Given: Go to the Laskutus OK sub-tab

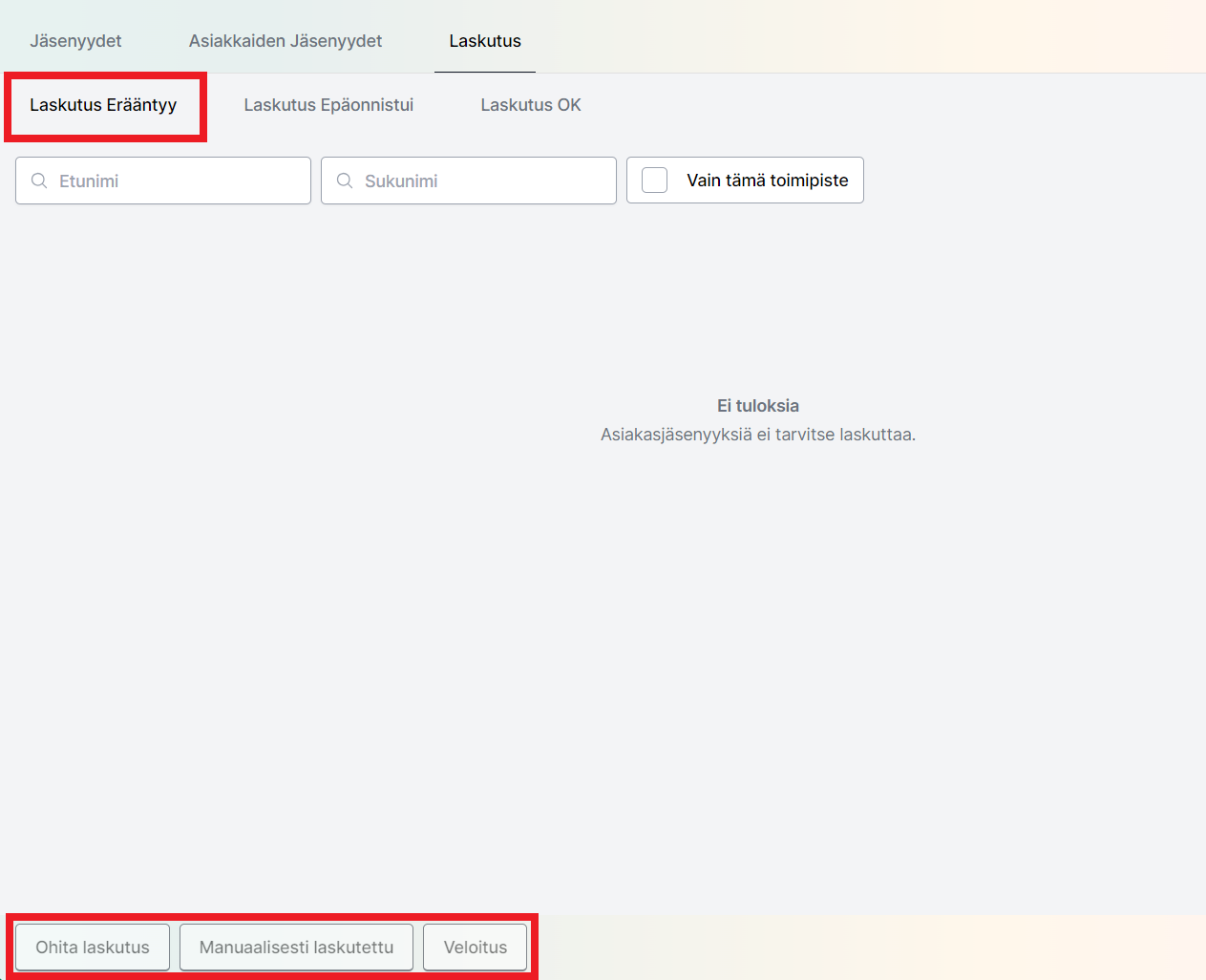Looking at the screenshot, I should pos(530,105).
